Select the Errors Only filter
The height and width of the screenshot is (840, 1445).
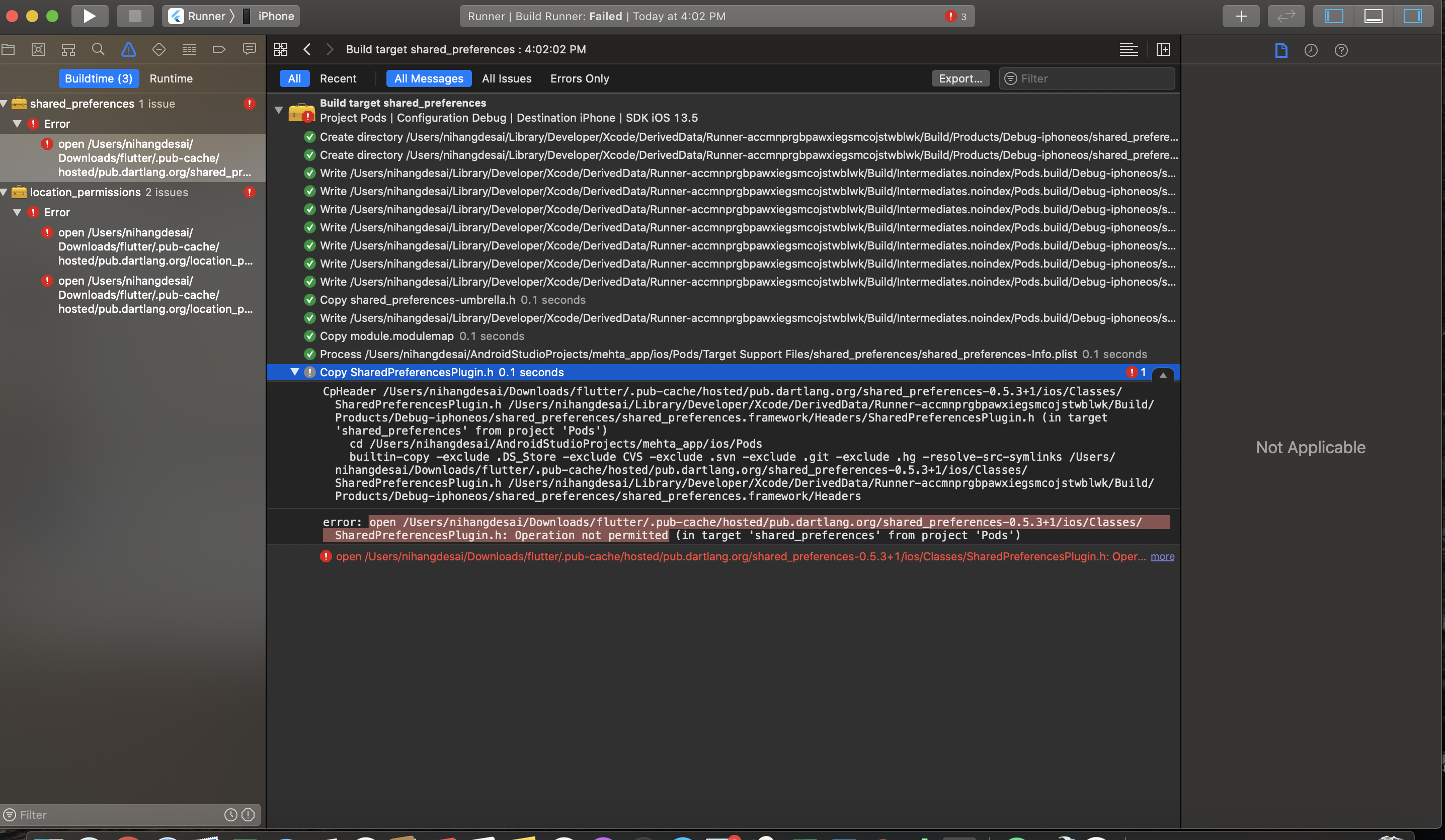click(x=579, y=78)
